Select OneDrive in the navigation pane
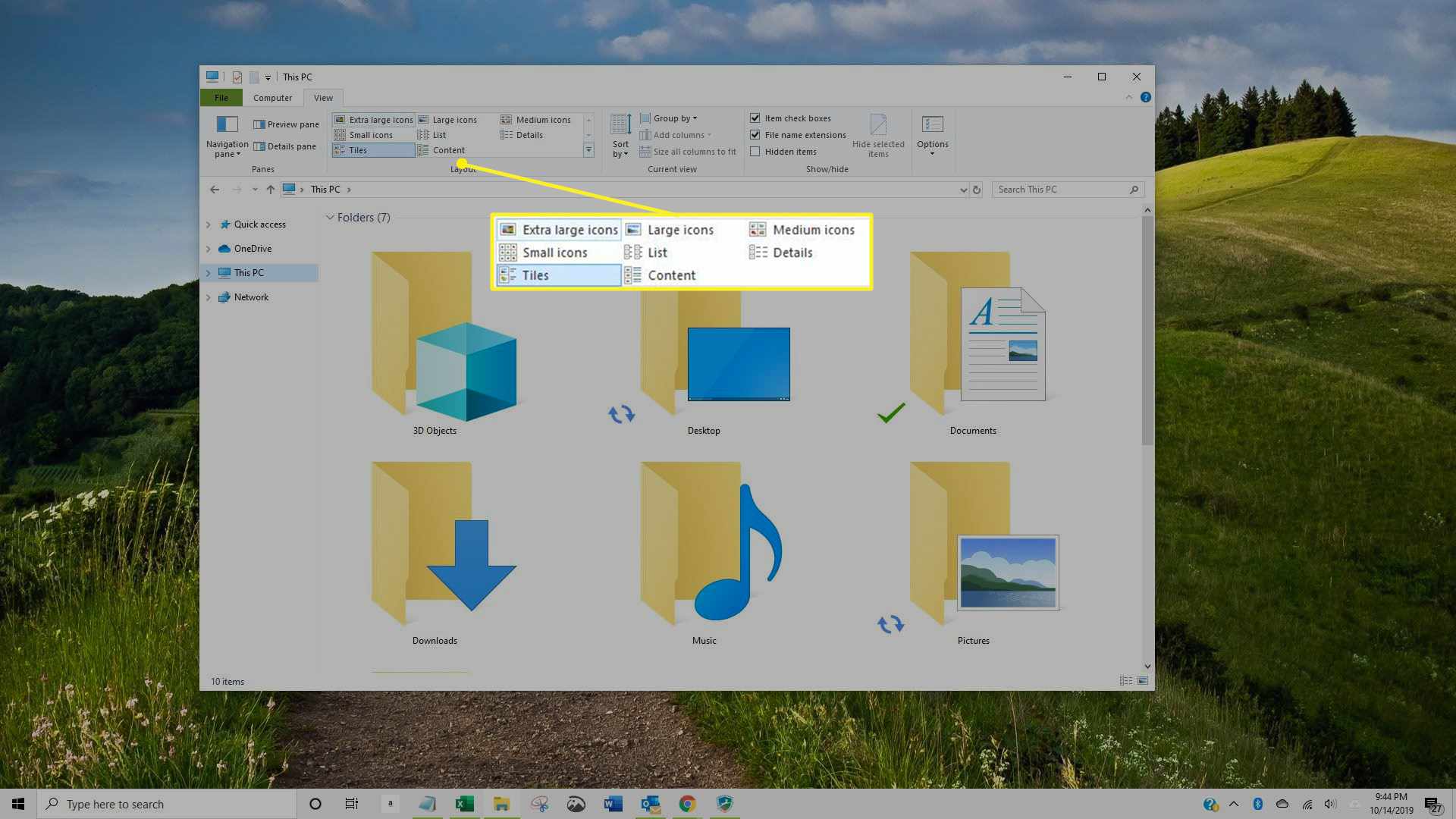Screen dimensions: 1456x819 click(x=253, y=249)
